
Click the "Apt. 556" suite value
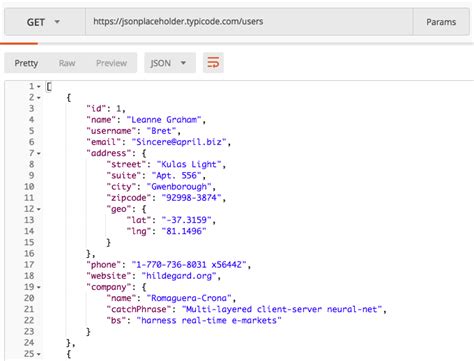click(176, 175)
